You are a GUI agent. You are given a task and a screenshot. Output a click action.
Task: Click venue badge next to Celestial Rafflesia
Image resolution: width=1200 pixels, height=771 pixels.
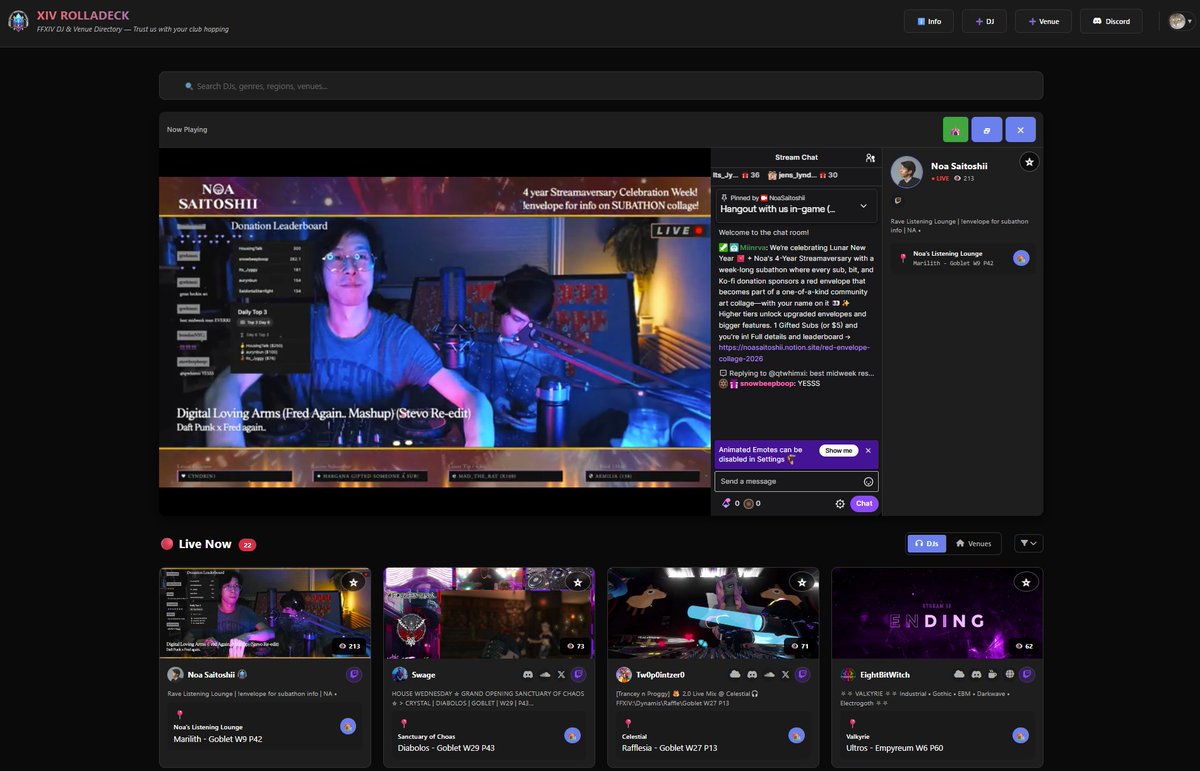click(796, 735)
